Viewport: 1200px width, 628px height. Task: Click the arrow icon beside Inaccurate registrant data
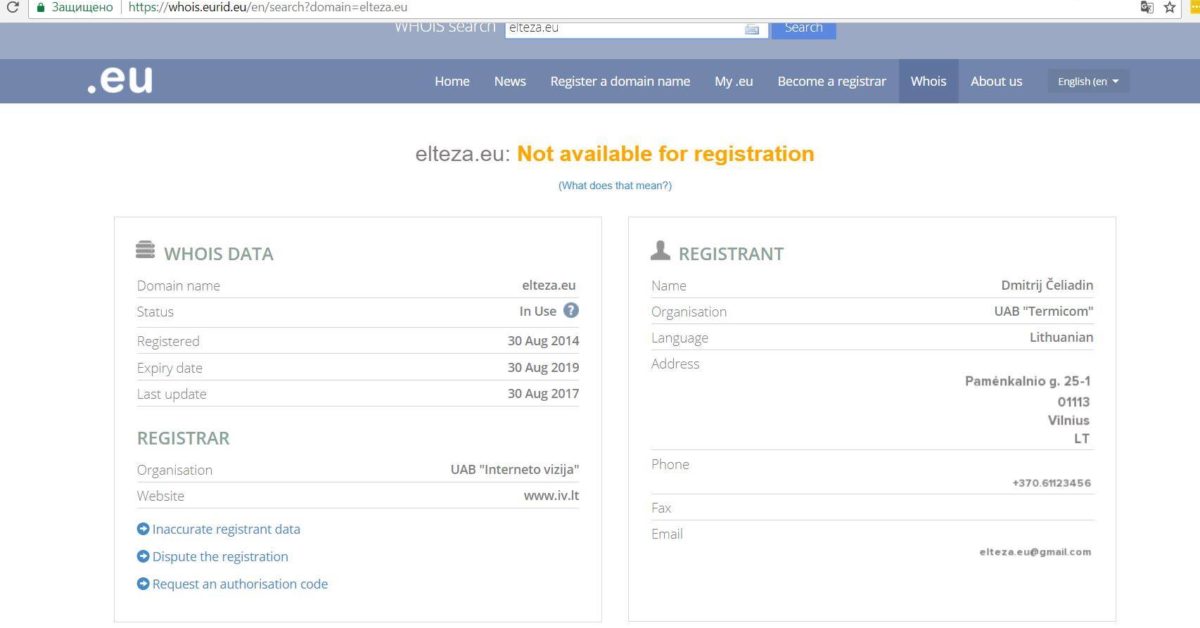(143, 529)
